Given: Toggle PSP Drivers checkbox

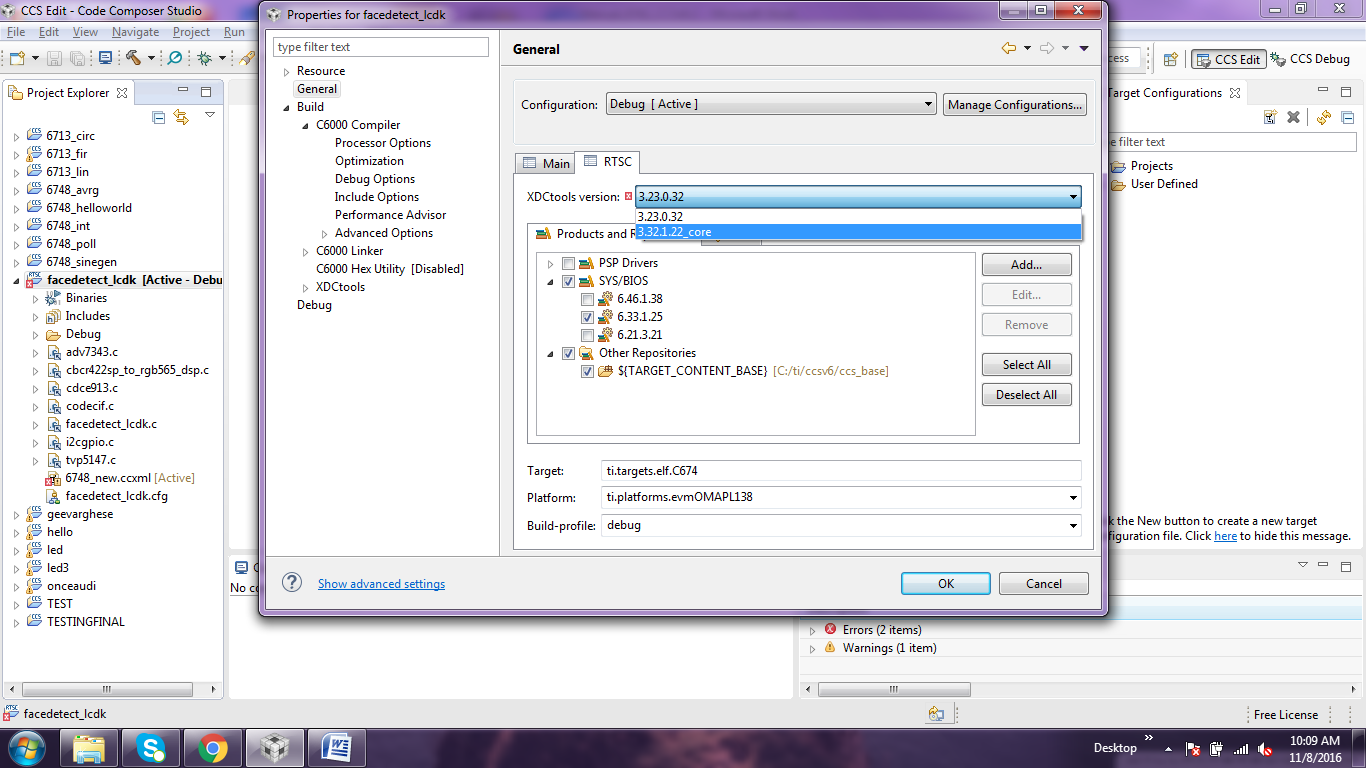Looking at the screenshot, I should (x=568, y=263).
